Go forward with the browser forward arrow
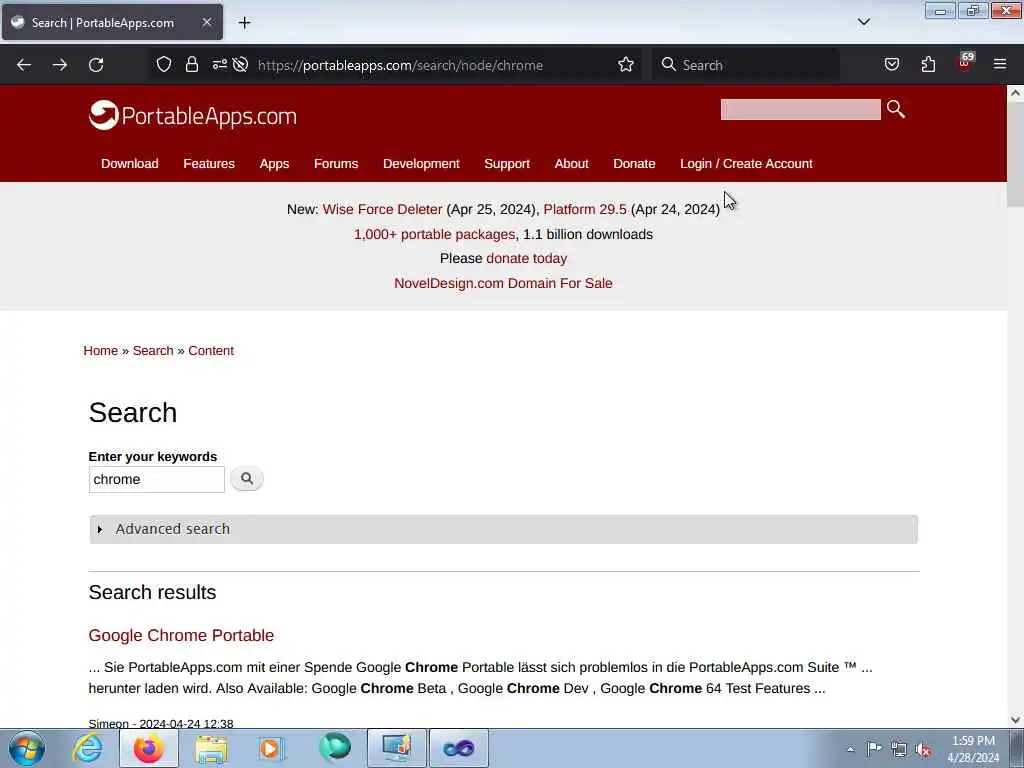The height and width of the screenshot is (768, 1024). pyautogui.click(x=60, y=65)
